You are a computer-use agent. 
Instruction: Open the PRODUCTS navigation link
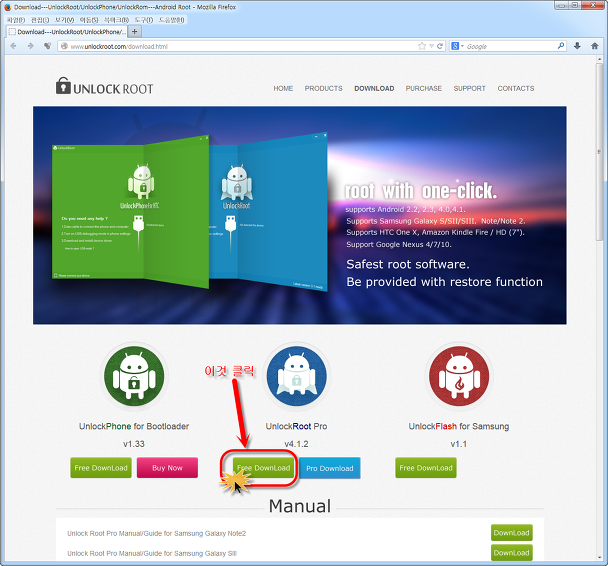[x=323, y=88]
